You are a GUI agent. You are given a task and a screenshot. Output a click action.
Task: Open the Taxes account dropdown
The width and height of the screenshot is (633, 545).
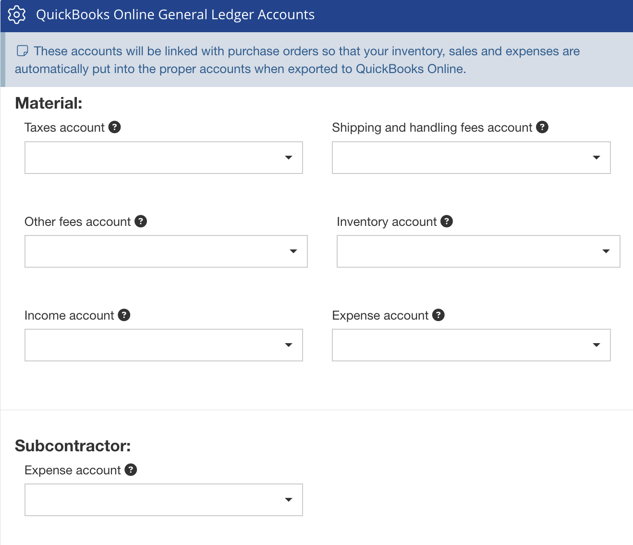[x=164, y=158]
